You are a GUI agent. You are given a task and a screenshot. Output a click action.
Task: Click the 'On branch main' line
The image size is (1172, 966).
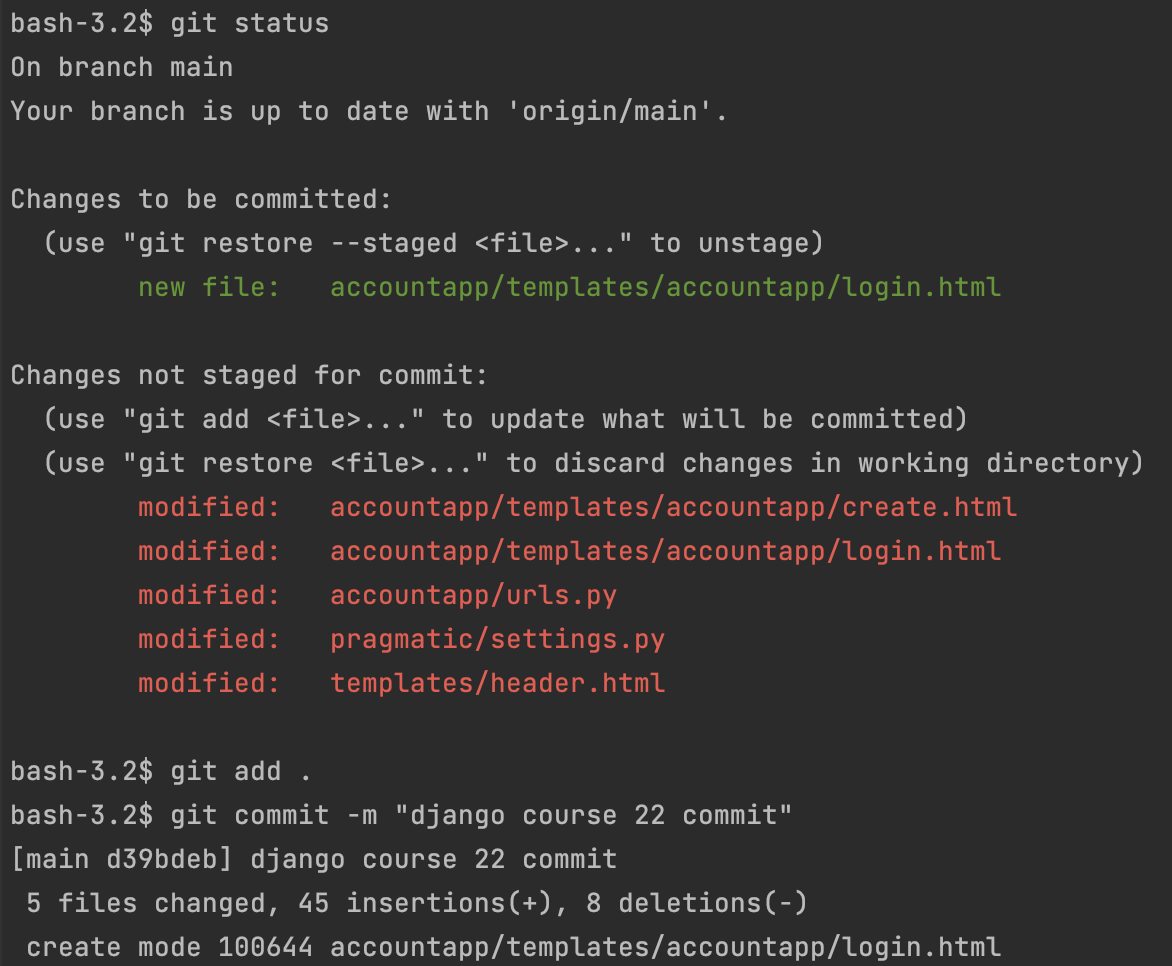[x=122, y=67]
